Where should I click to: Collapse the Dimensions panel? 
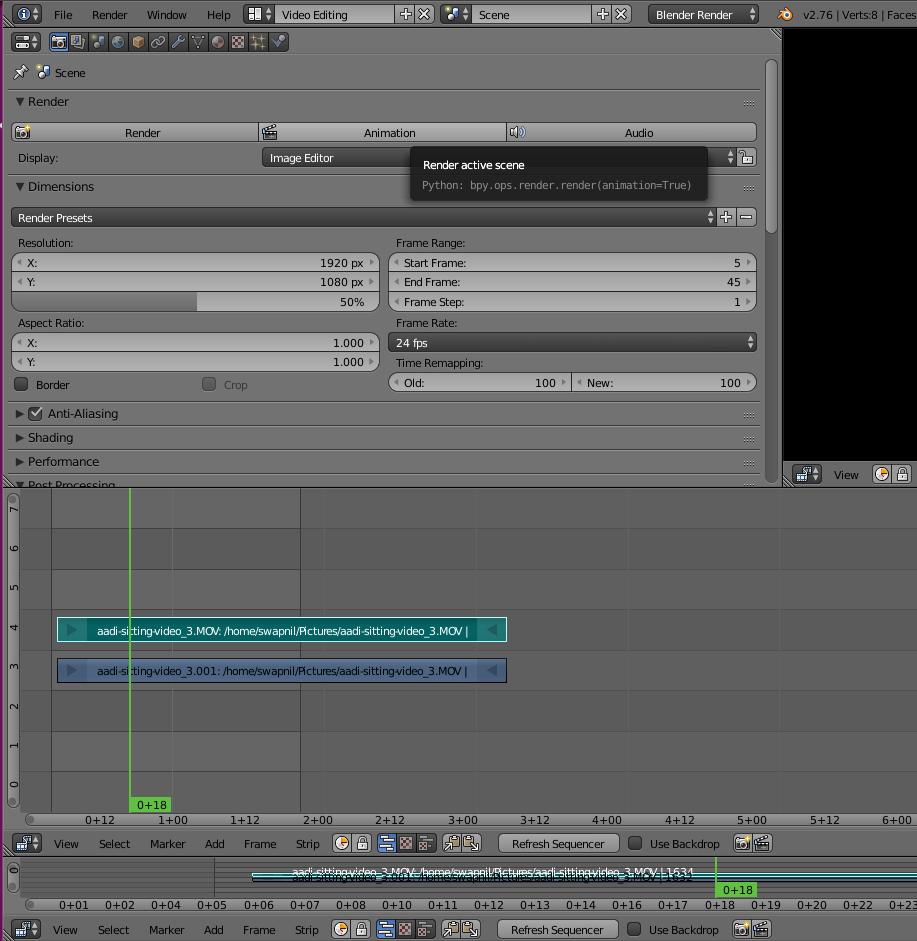click(x=20, y=187)
